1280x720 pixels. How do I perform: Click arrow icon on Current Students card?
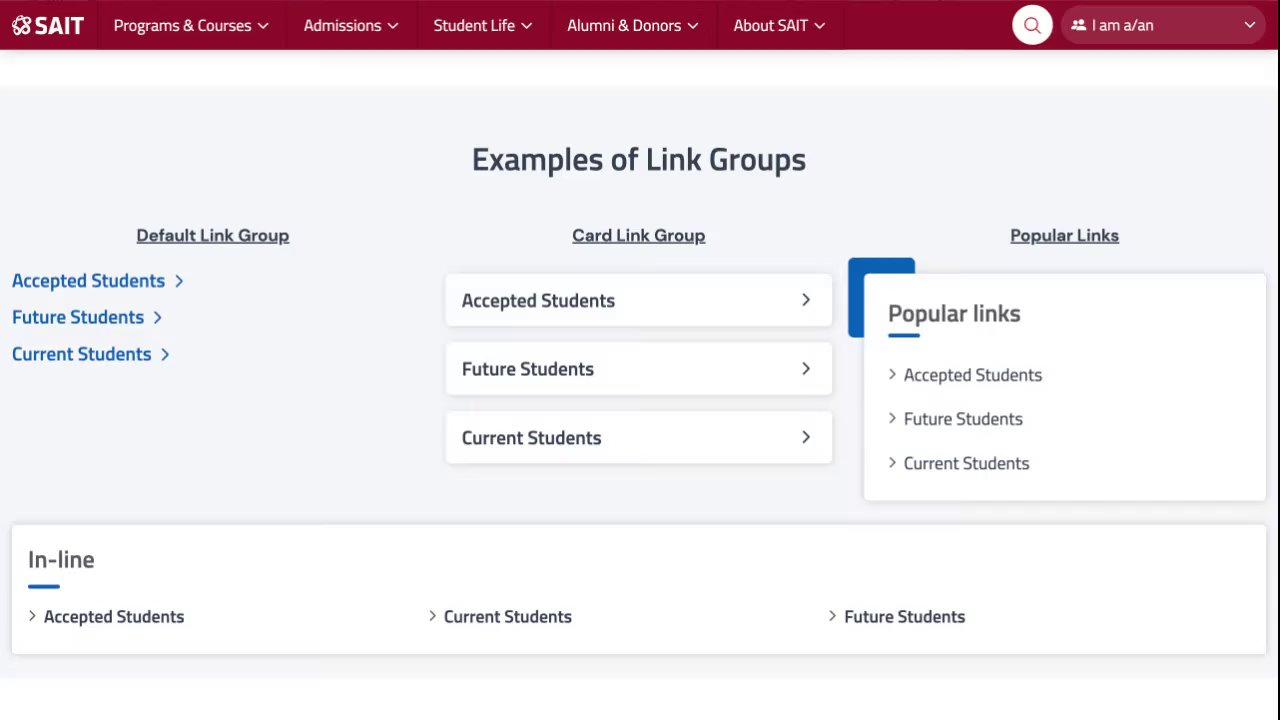pyautogui.click(x=806, y=437)
